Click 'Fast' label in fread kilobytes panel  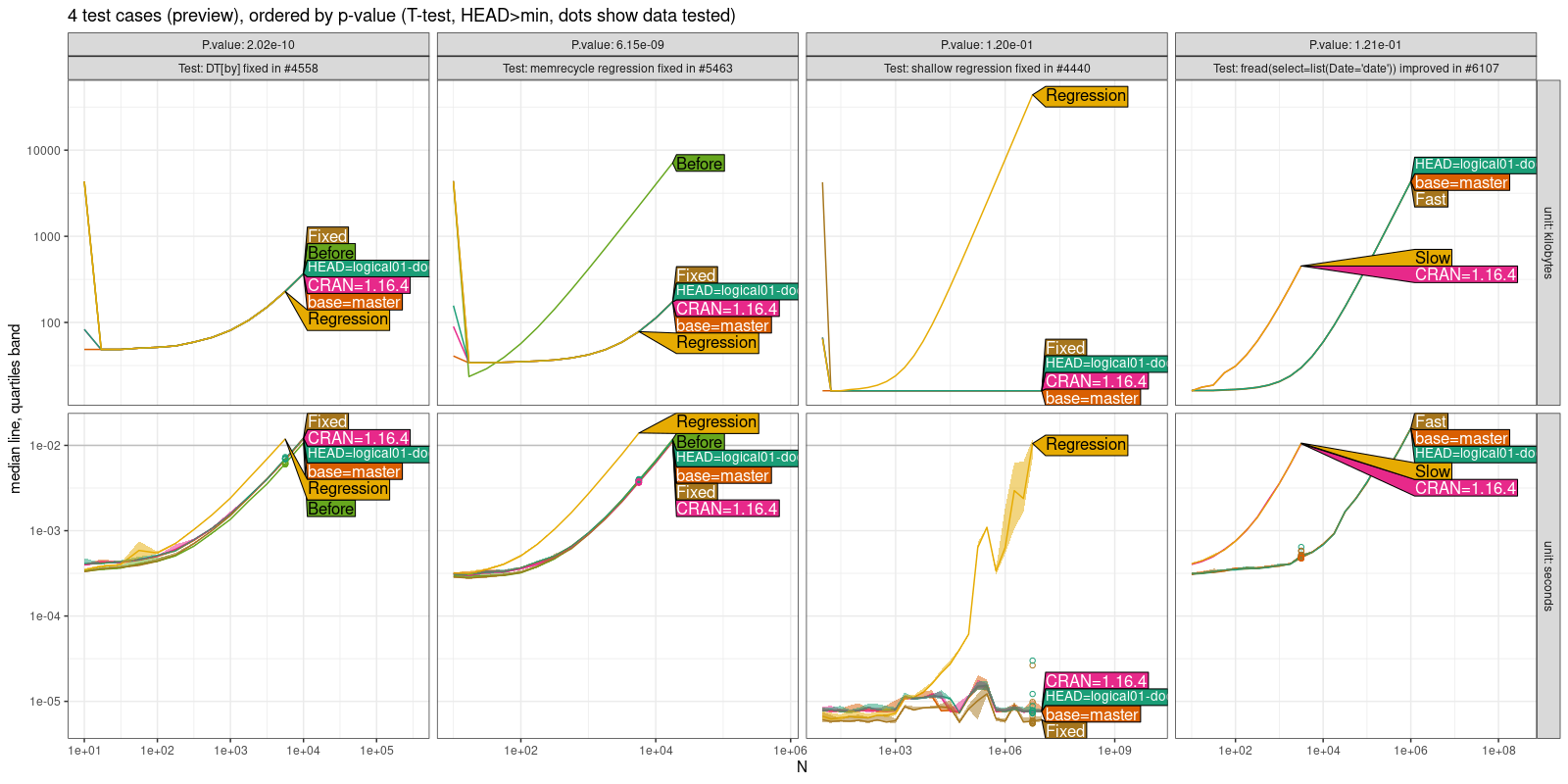click(x=1431, y=199)
